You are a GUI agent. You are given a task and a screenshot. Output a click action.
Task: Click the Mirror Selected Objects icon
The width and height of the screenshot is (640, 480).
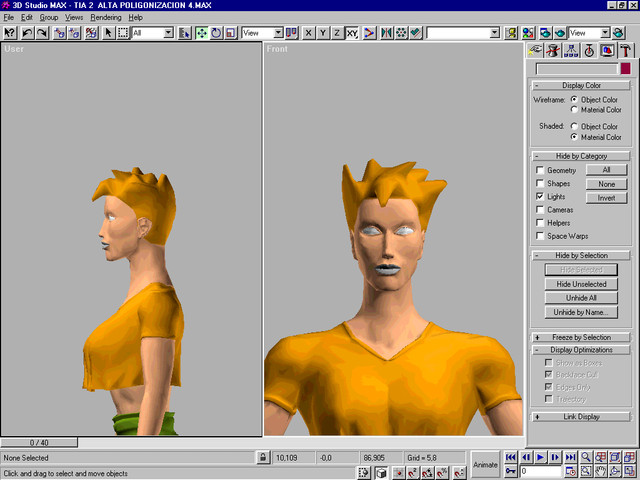click(386, 33)
